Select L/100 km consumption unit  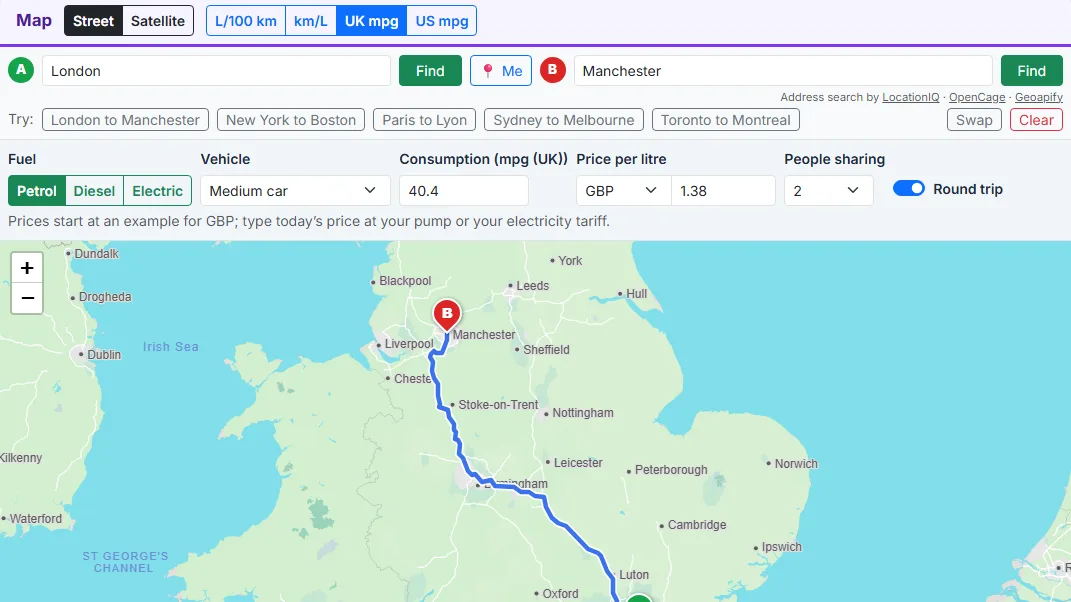[246, 21]
